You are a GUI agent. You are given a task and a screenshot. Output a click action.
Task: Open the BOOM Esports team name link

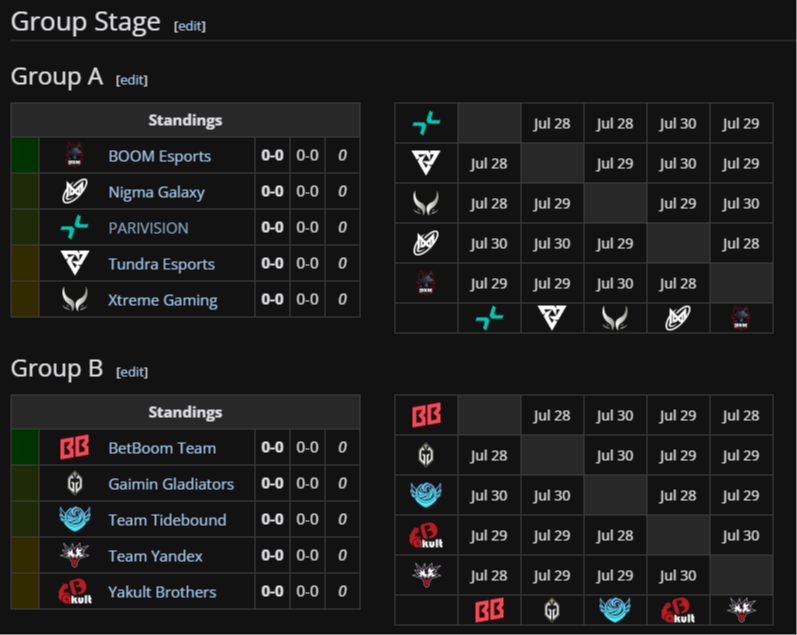[x=159, y=156]
